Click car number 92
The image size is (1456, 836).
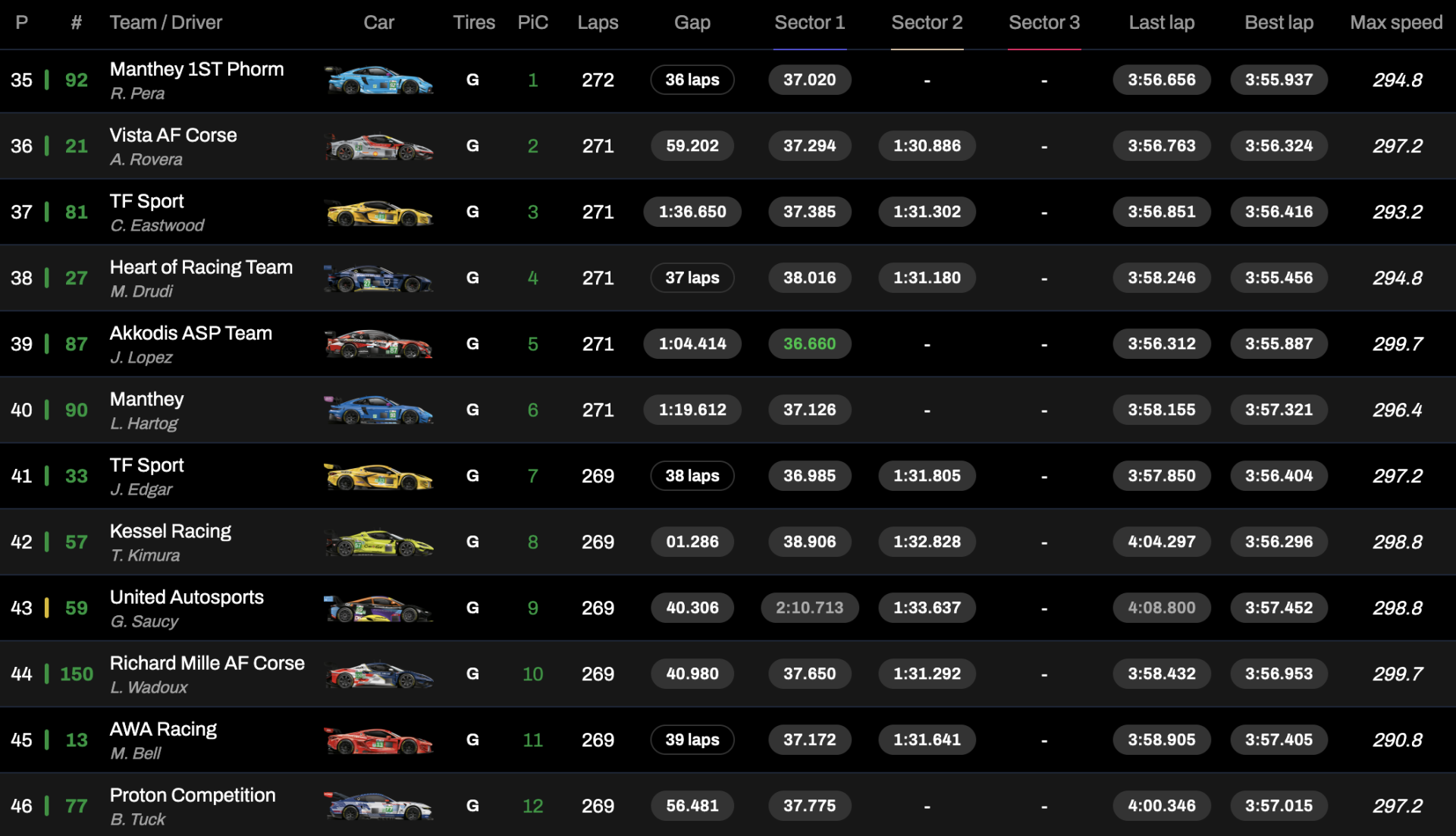click(77, 80)
